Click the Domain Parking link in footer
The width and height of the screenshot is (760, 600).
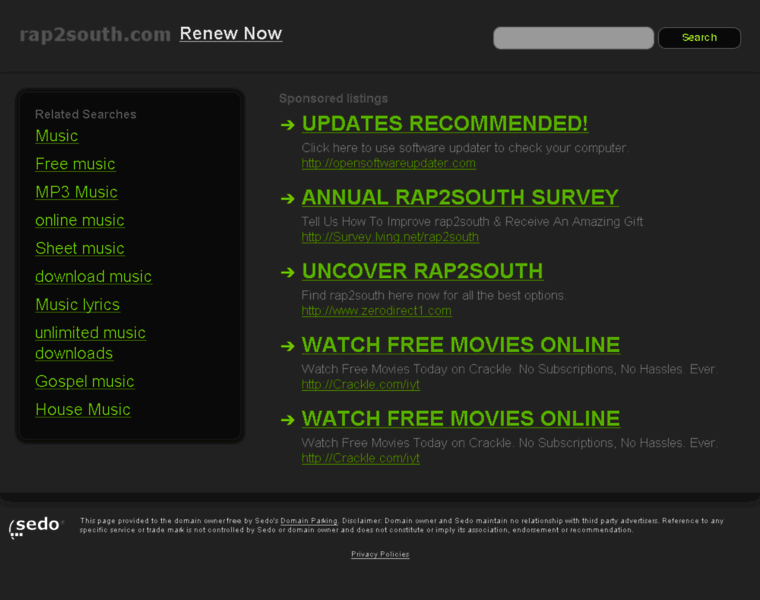pyautogui.click(x=309, y=521)
